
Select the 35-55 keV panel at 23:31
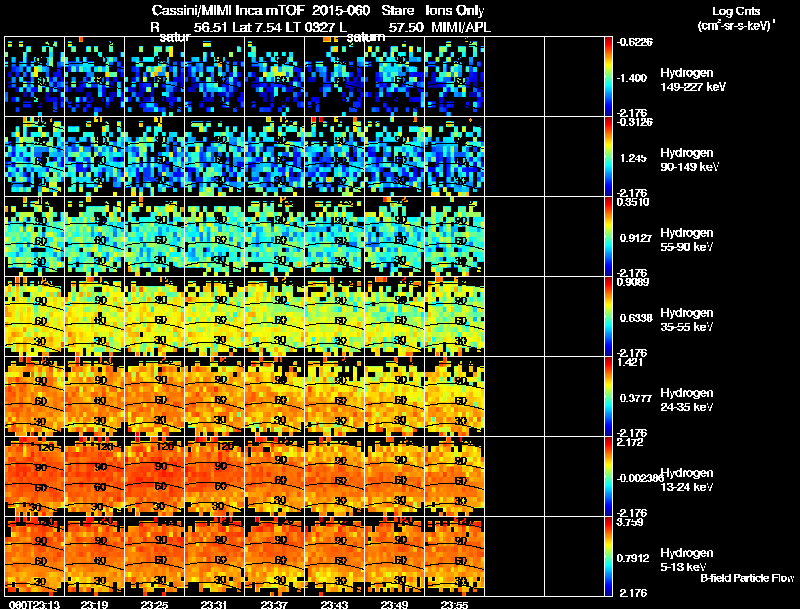(x=214, y=317)
